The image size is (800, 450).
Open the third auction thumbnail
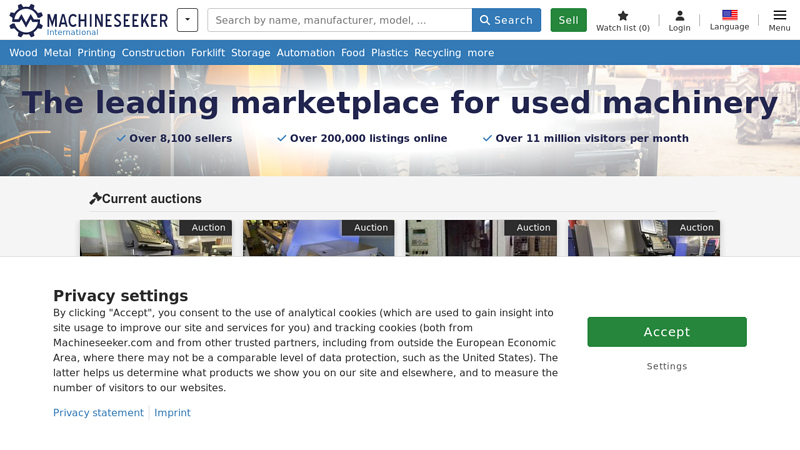point(481,238)
